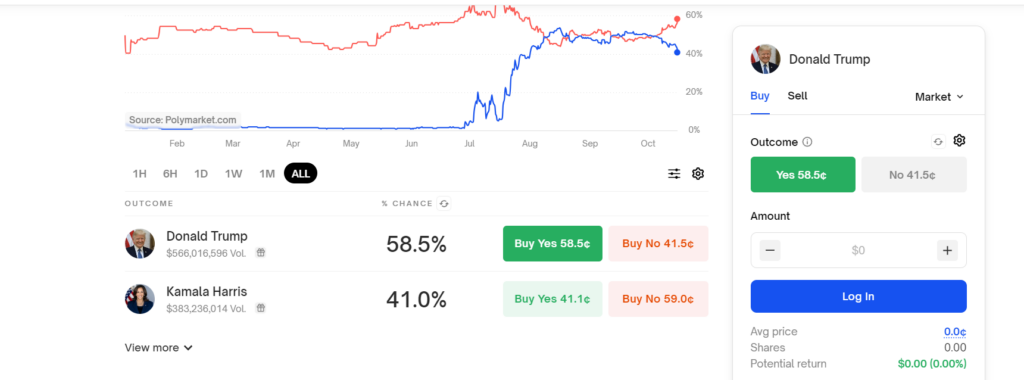Open Outcome settings gear in trade panel
The width and height of the screenshot is (1024, 380).
point(959,140)
